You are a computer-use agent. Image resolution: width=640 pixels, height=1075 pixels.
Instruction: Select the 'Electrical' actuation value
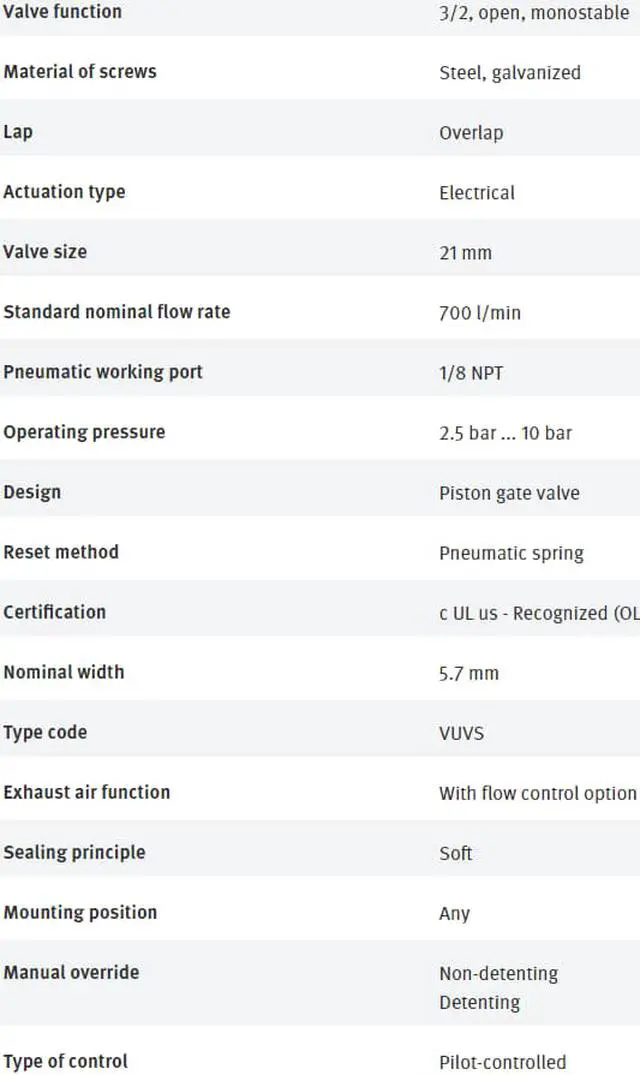tap(477, 193)
